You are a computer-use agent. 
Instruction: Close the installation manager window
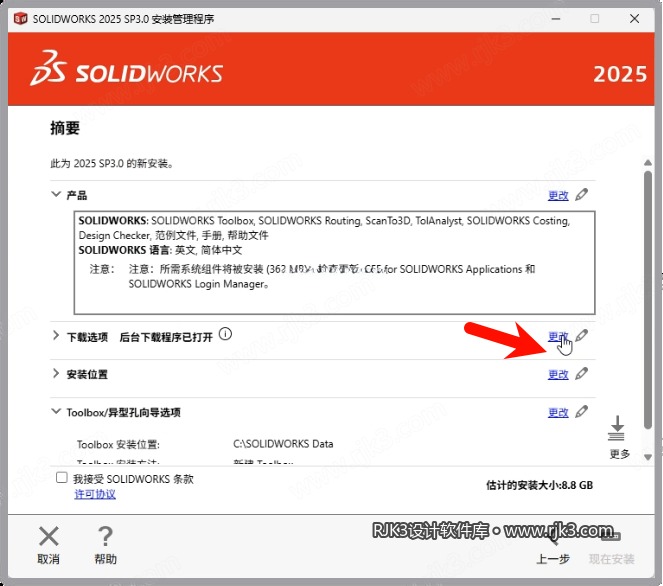click(x=634, y=19)
